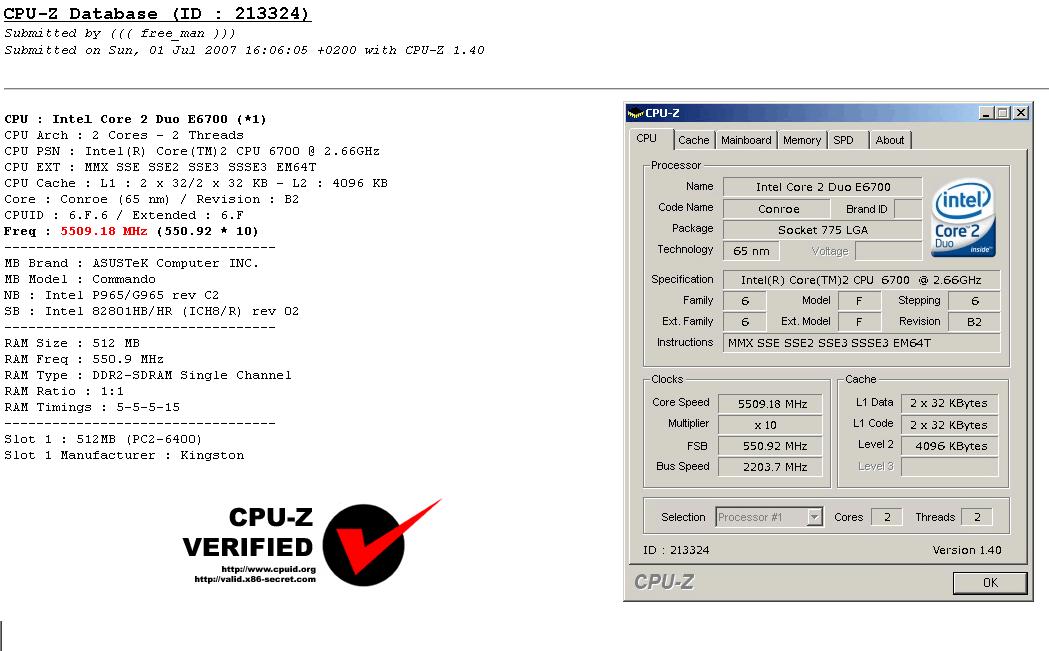
Task: Click the Slot 1 Manufacturer : Kingston line
Action: [x=124, y=455]
